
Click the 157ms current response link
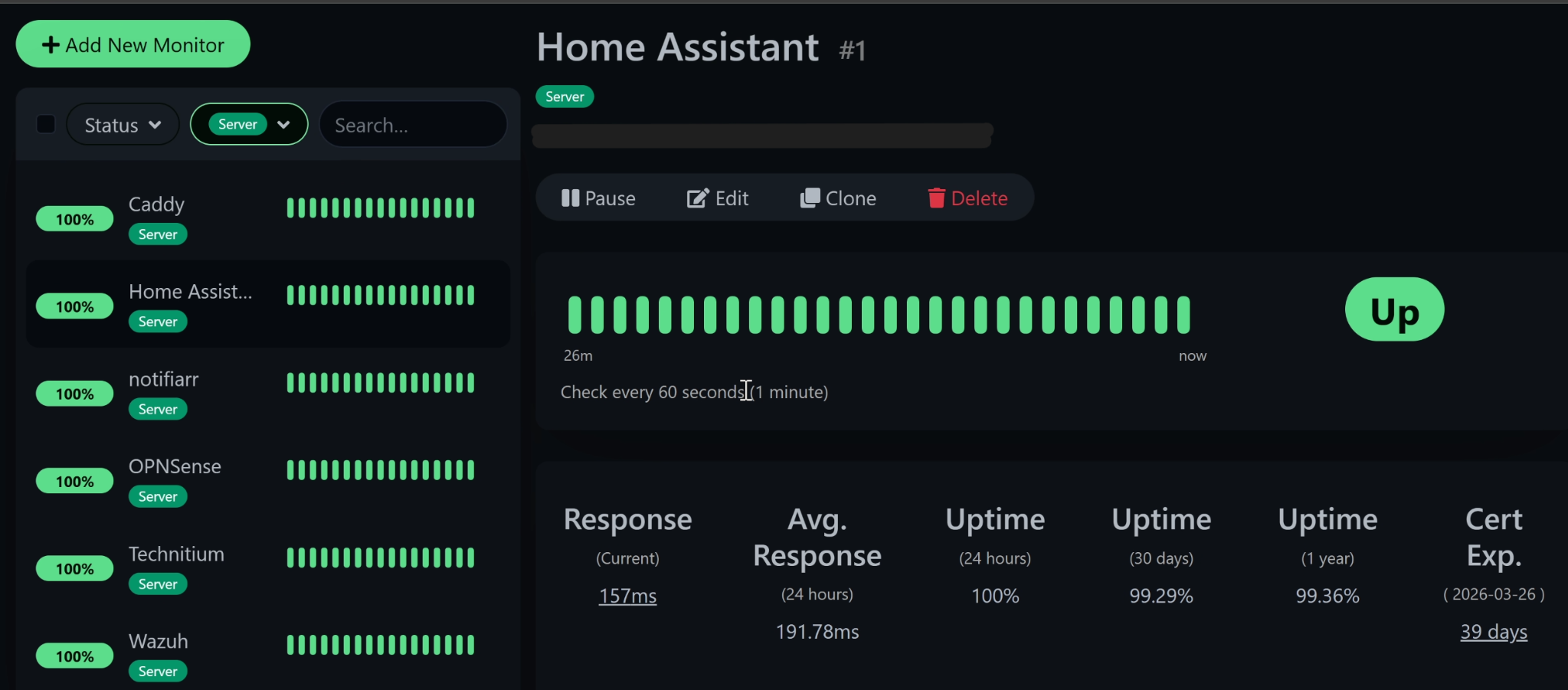tap(627, 596)
